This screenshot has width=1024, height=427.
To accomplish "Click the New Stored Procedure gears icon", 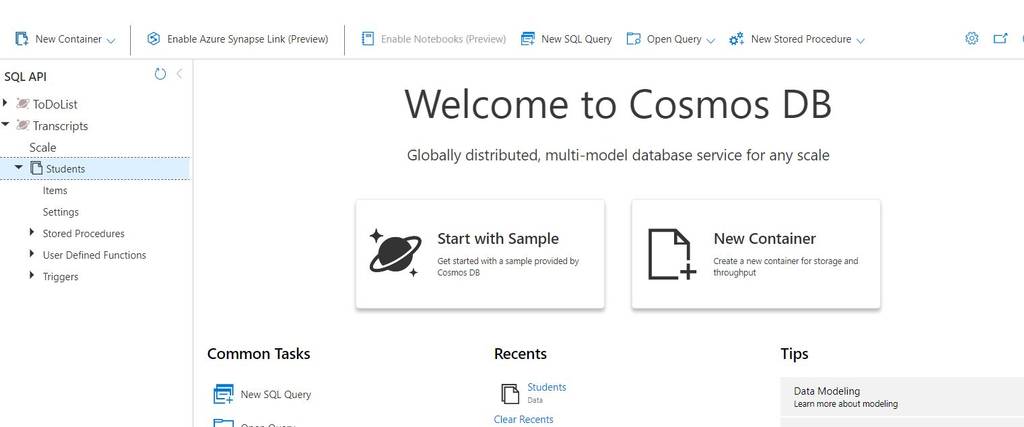I will click(737, 39).
